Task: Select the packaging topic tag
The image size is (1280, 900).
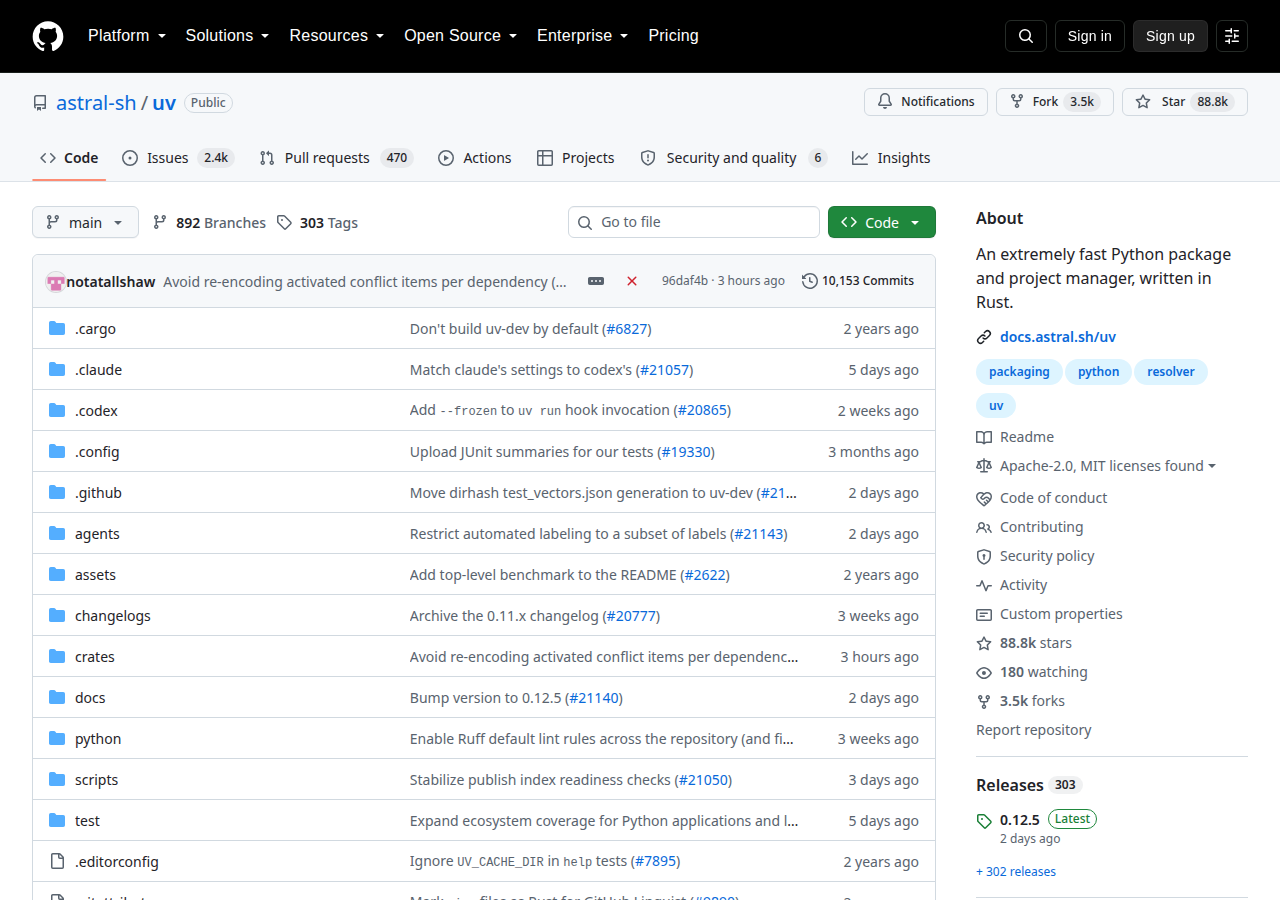Action: pyautogui.click(x=1019, y=372)
